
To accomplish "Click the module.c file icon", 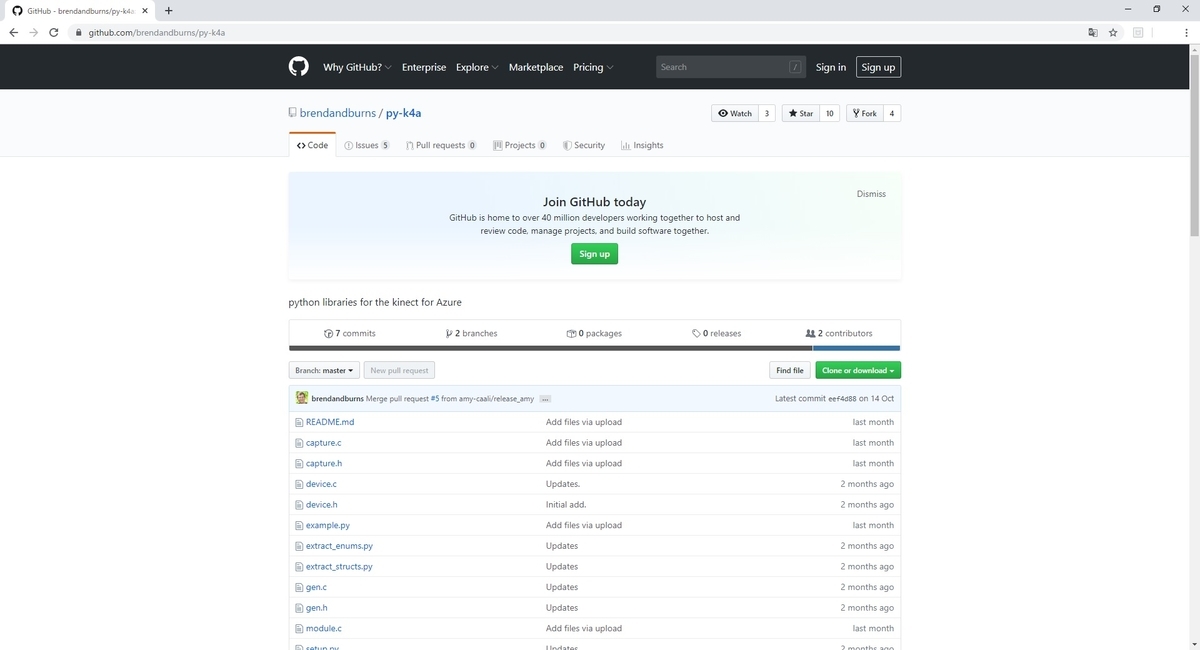I will [299, 628].
